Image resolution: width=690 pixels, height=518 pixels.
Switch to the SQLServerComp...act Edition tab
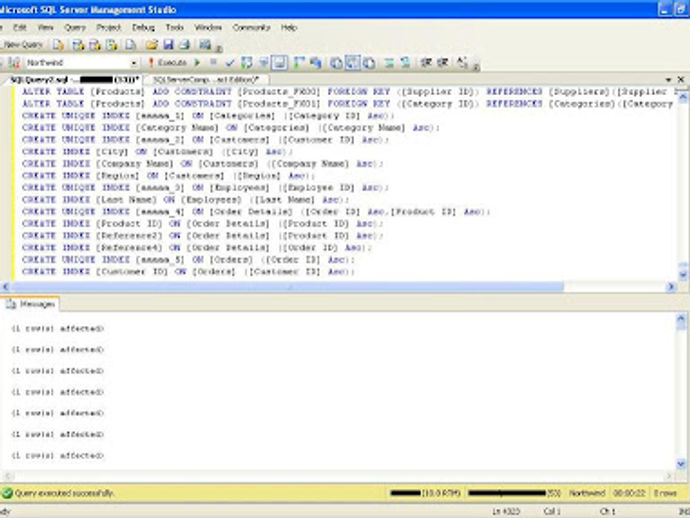[206, 80]
